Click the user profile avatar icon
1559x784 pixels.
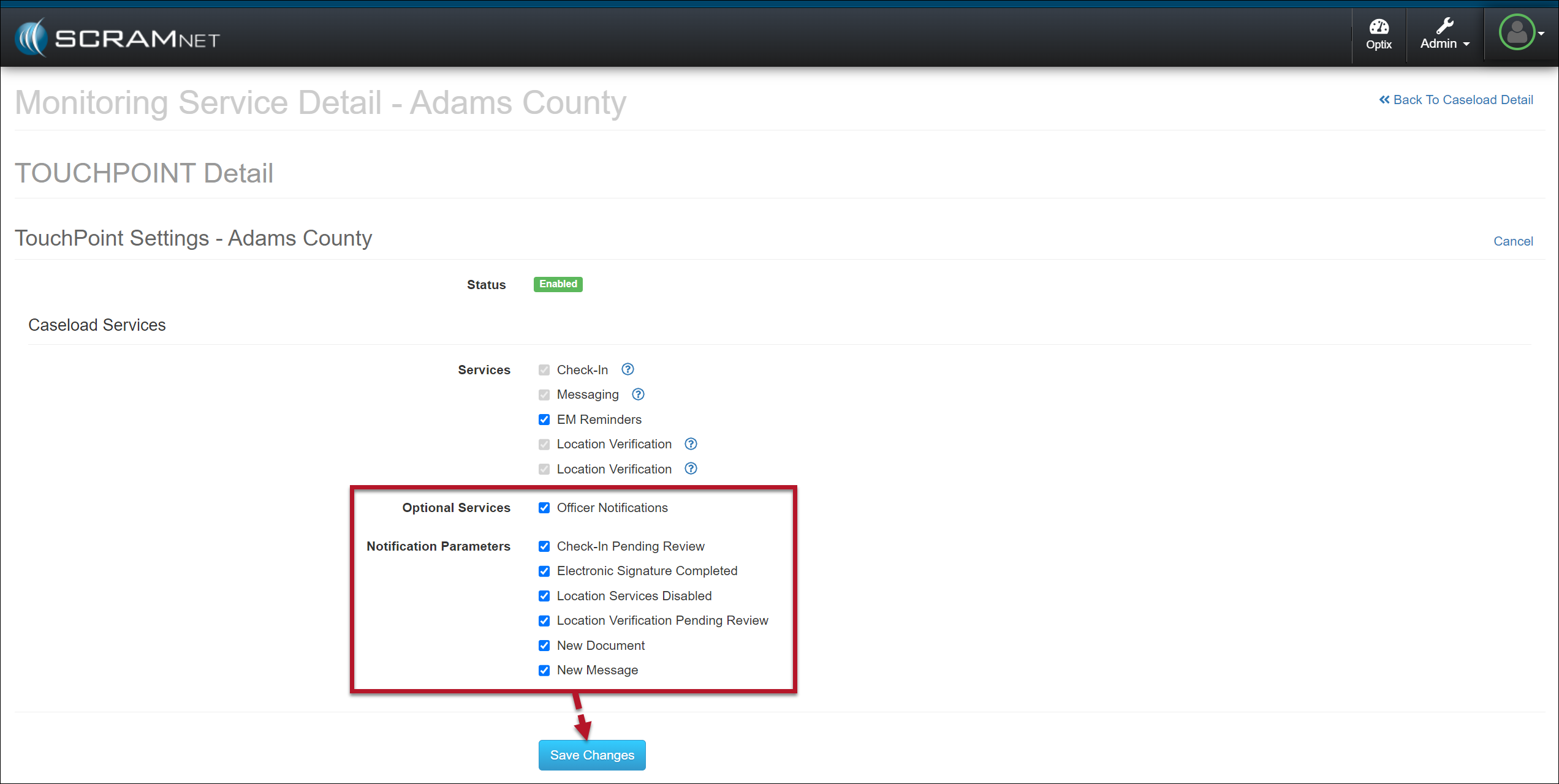coord(1517,32)
